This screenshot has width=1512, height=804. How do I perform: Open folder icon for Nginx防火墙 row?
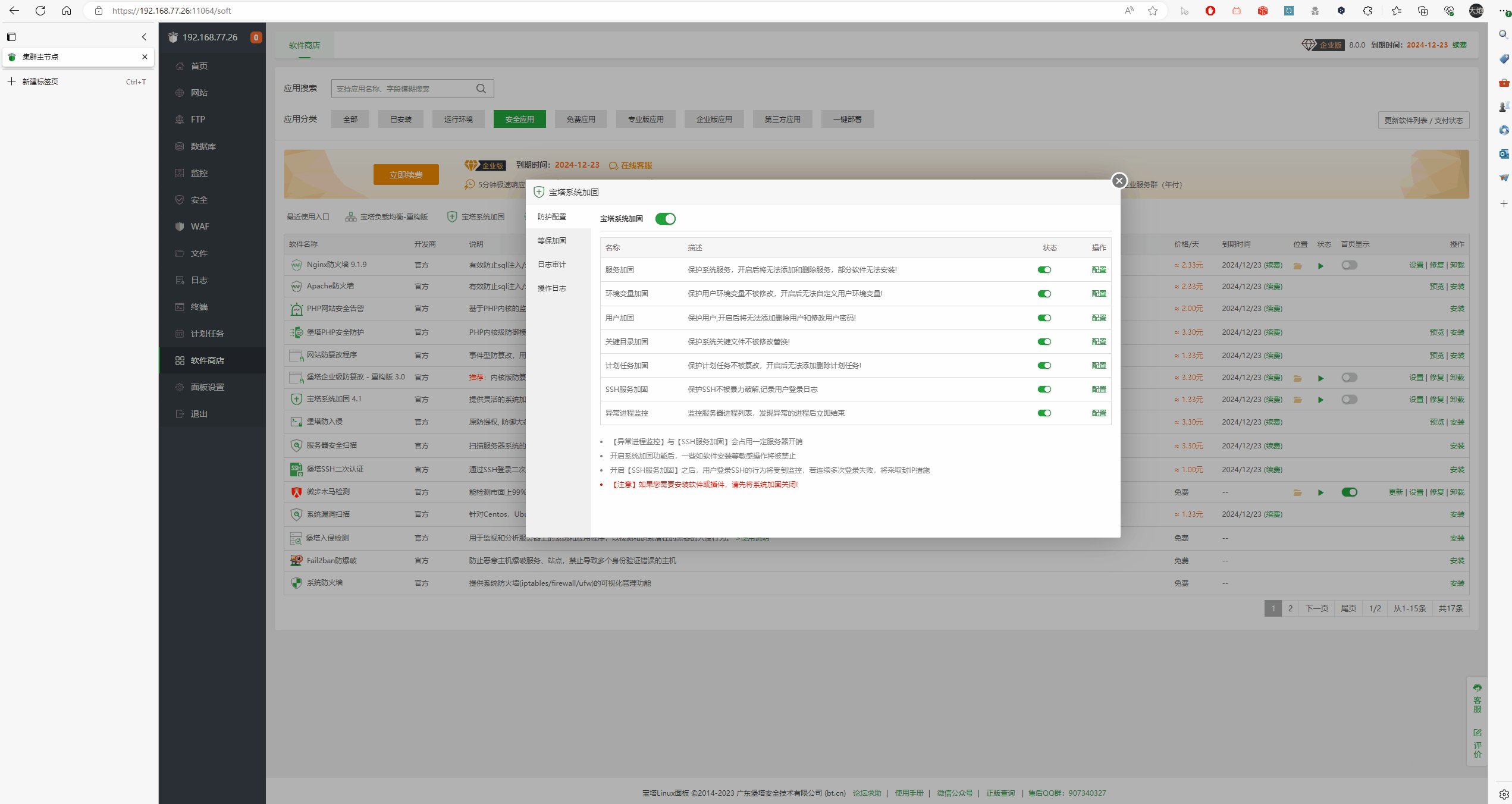(x=1298, y=266)
